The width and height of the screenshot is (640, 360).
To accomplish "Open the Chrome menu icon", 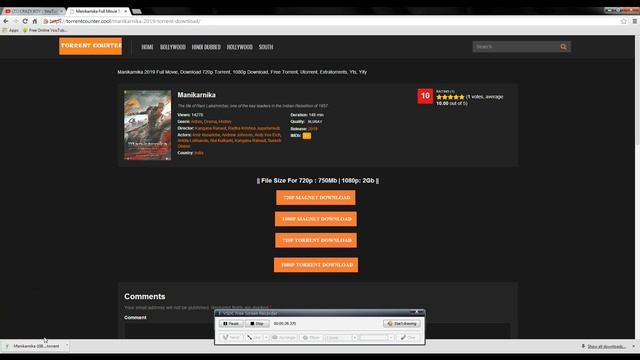I will point(635,21).
